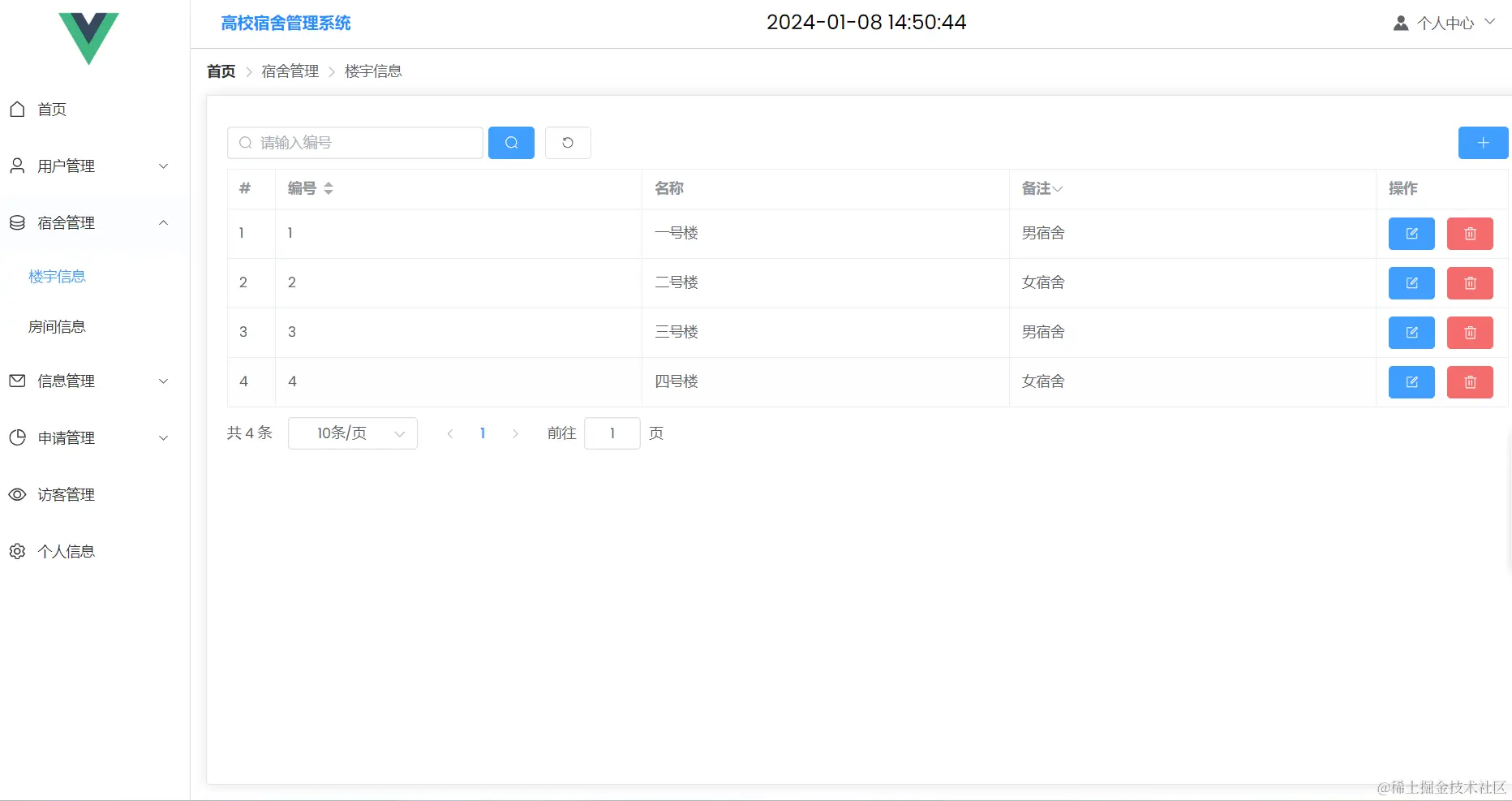Edit the 一号楼 row
1512x801 pixels.
pos(1411,234)
